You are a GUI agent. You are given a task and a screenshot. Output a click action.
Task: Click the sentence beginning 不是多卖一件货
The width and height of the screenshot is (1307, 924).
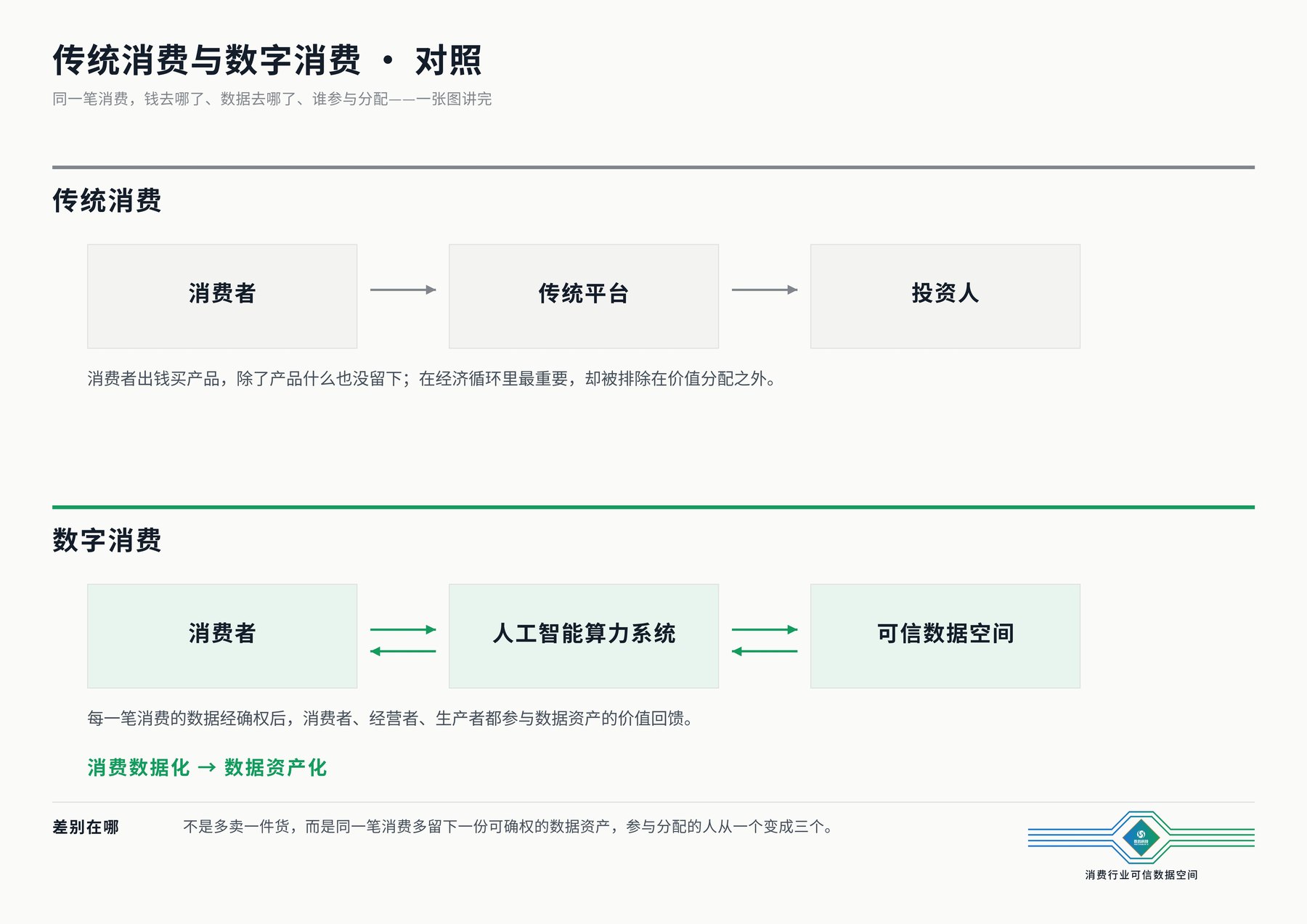(509, 826)
